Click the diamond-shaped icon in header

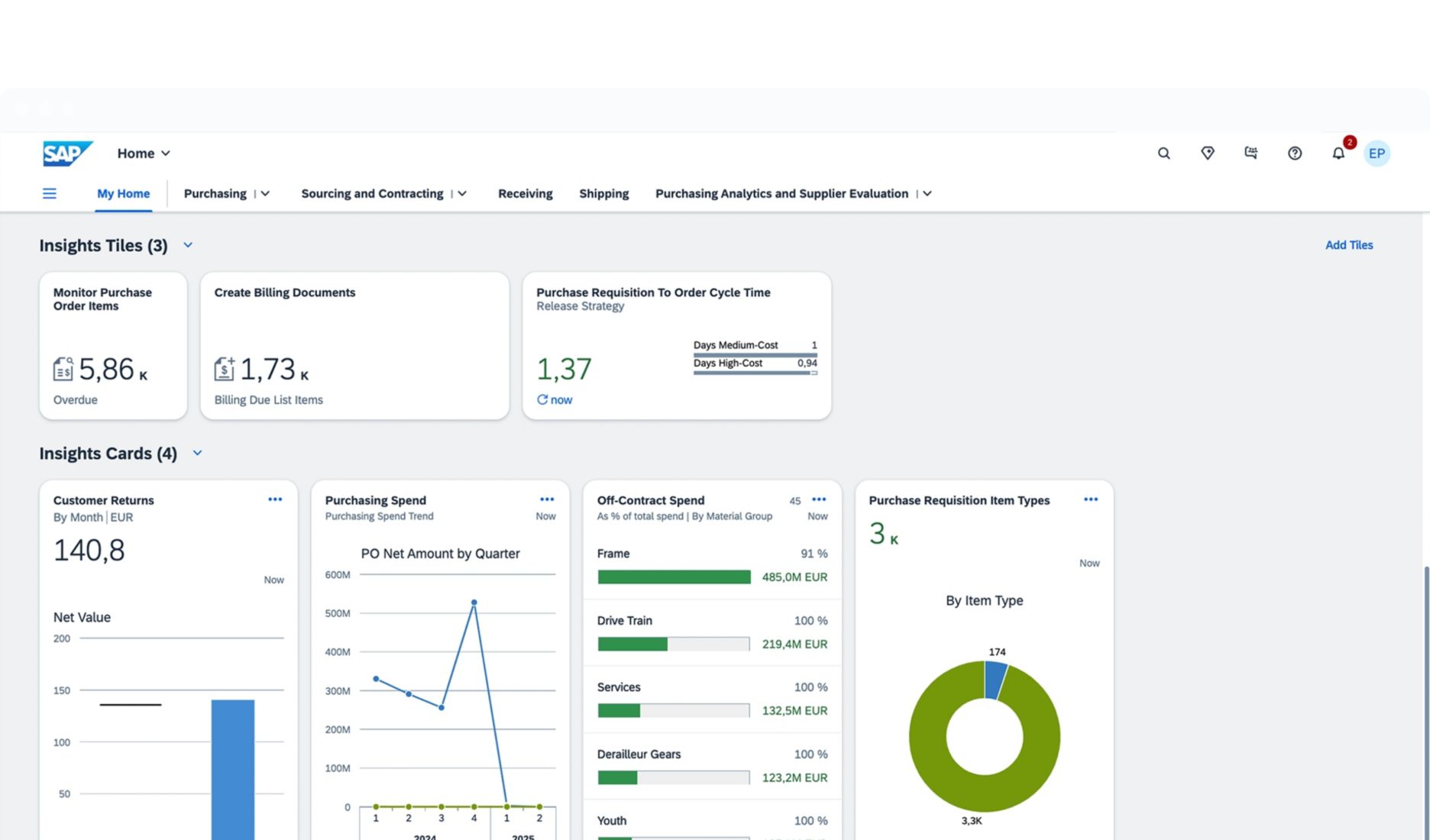click(x=1207, y=153)
